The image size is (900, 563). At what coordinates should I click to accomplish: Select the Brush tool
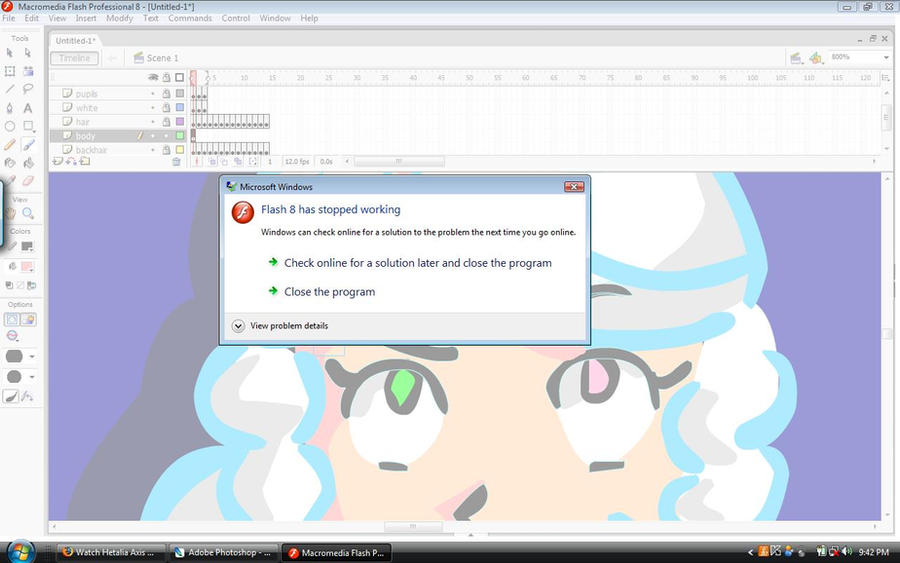pos(28,145)
